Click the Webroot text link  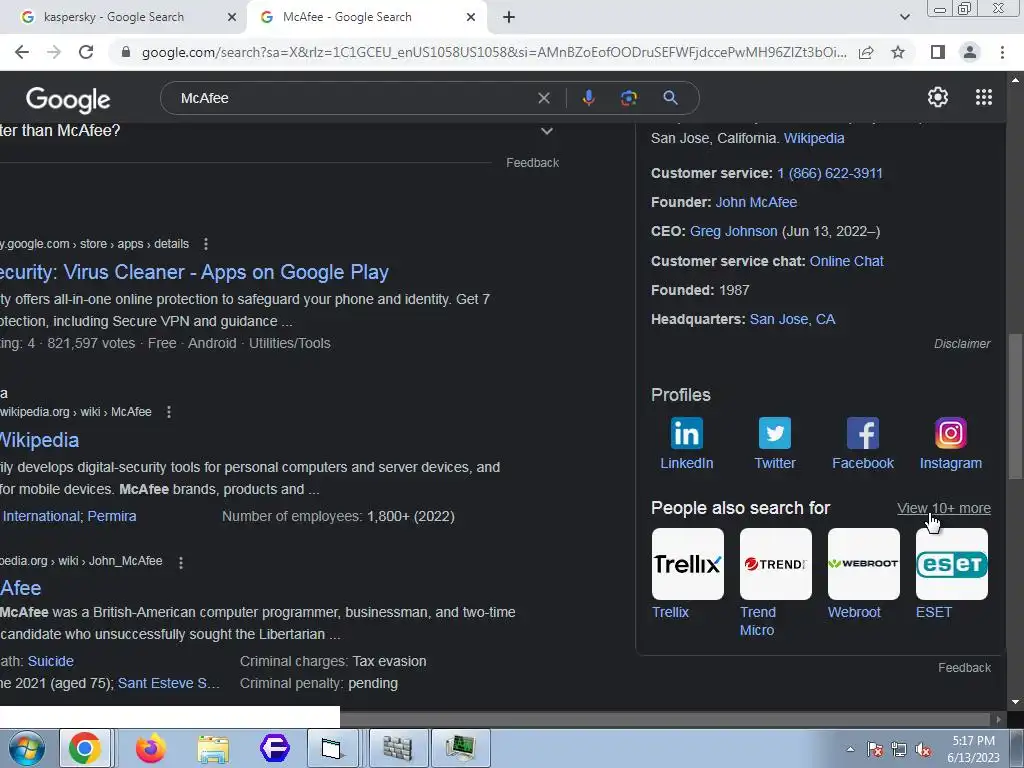(x=854, y=613)
